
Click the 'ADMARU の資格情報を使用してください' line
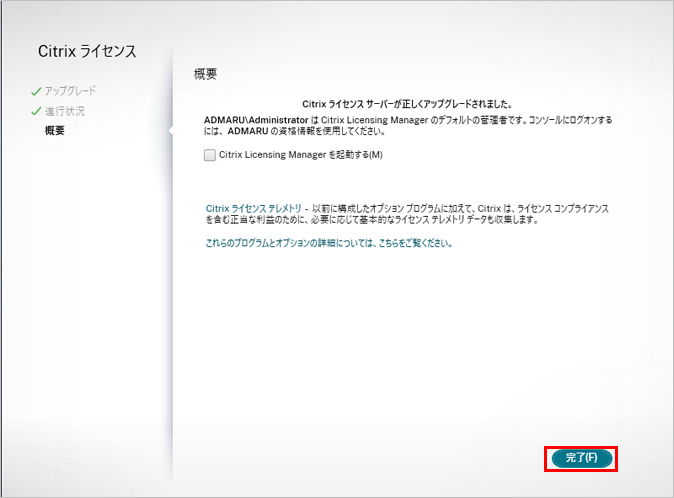(299, 132)
